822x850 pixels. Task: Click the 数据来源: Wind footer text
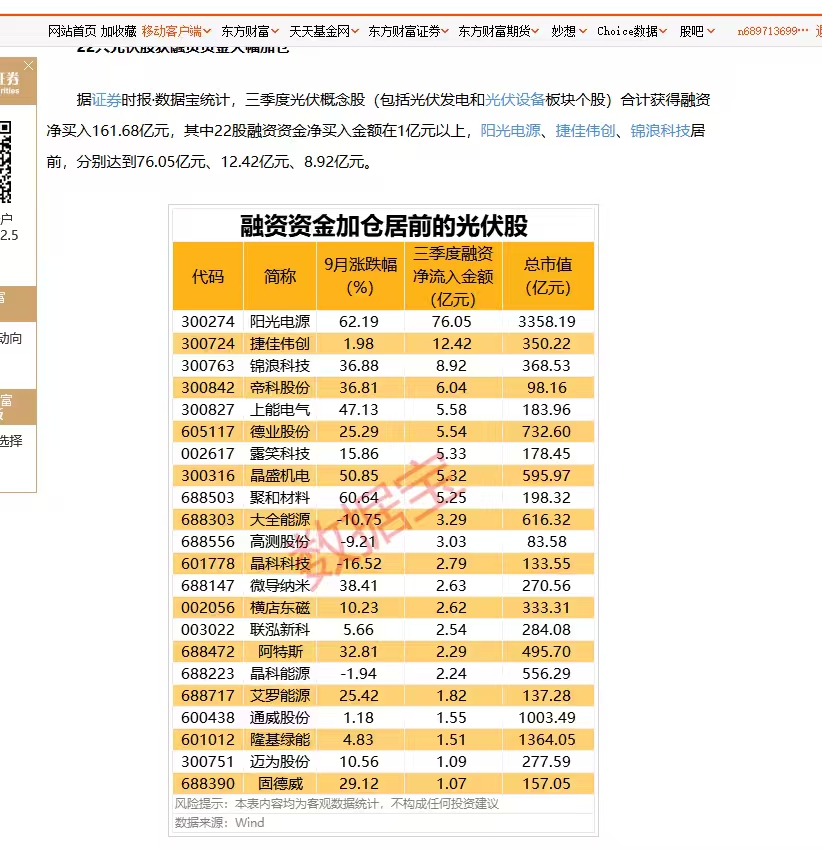pos(219,823)
